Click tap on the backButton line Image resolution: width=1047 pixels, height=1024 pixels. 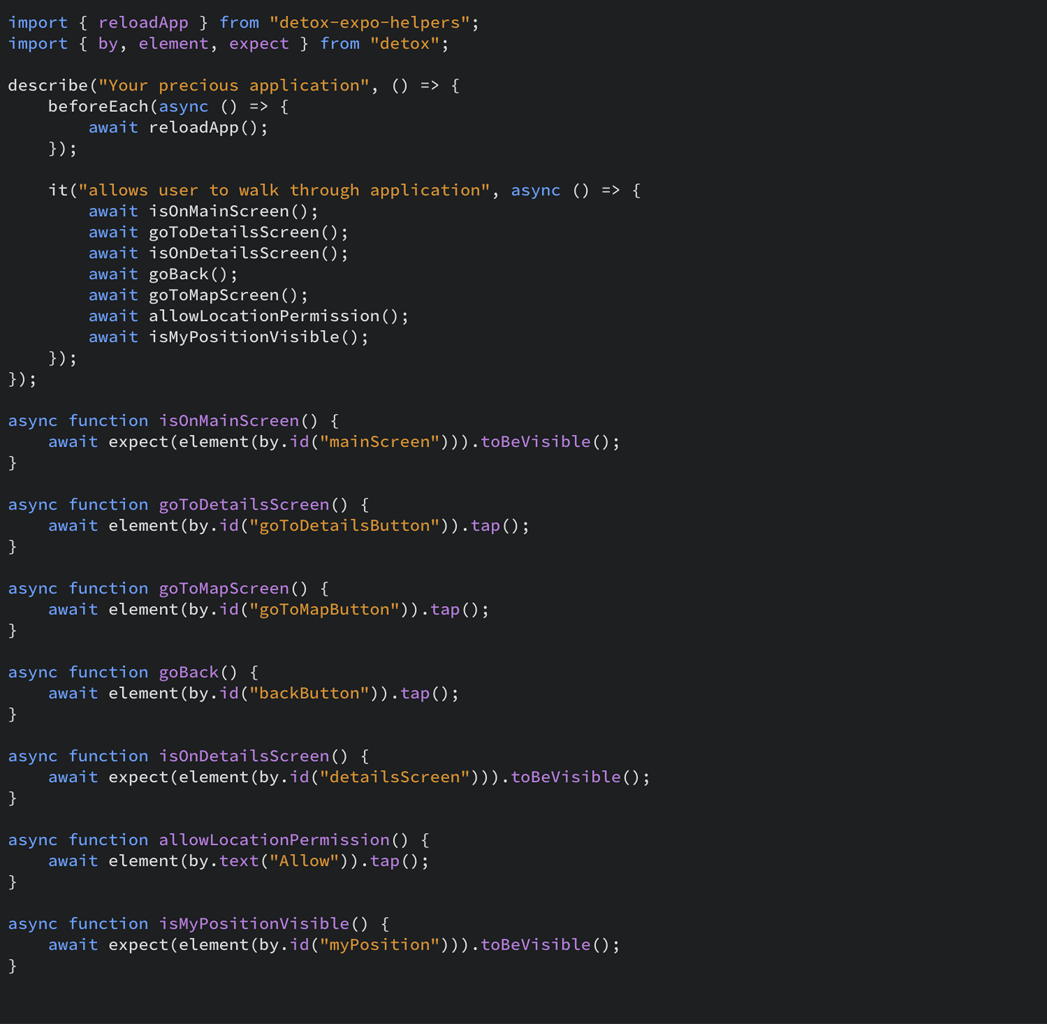pyautogui.click(x=415, y=693)
